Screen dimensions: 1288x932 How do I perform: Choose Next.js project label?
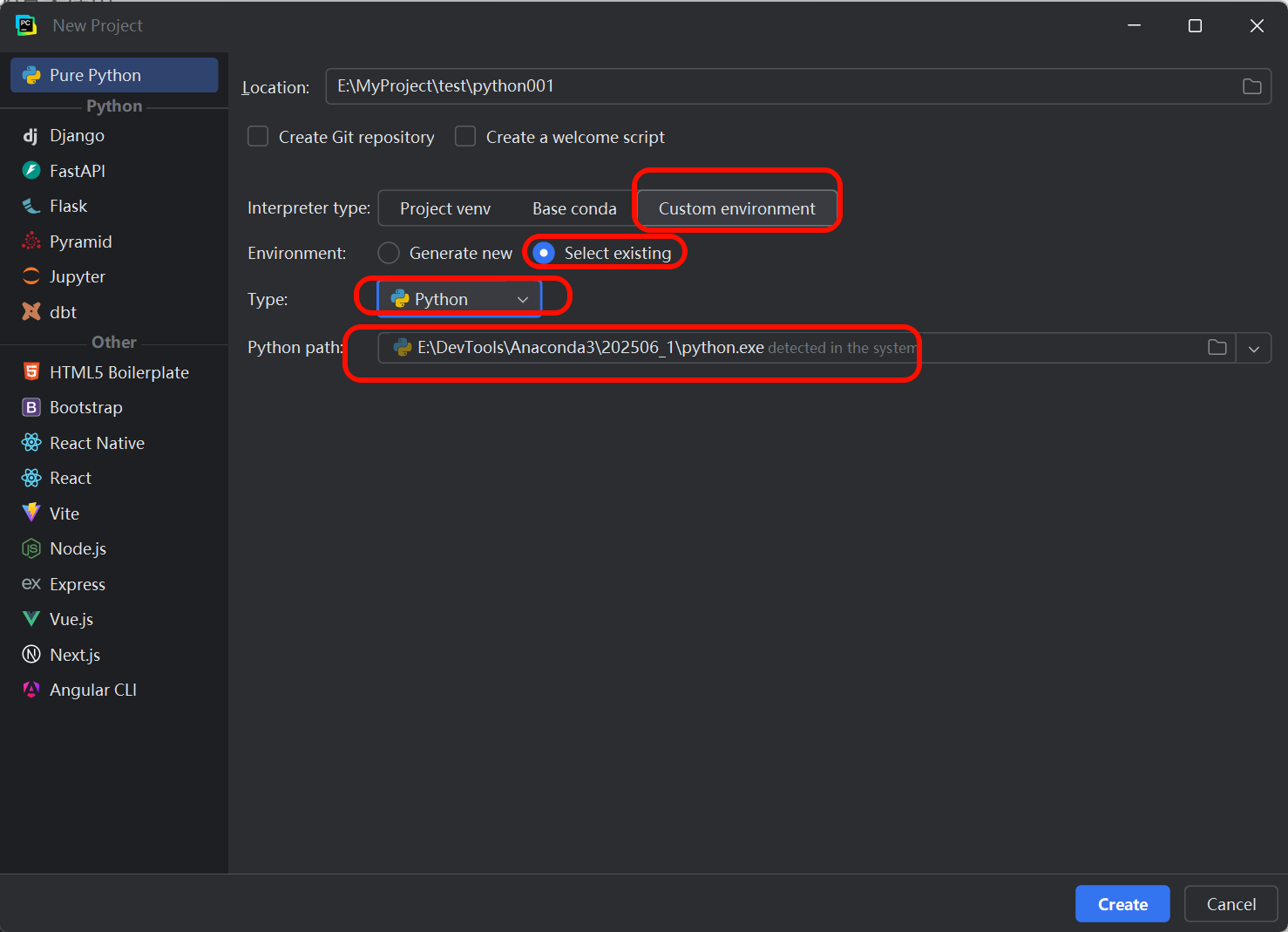tap(75, 655)
